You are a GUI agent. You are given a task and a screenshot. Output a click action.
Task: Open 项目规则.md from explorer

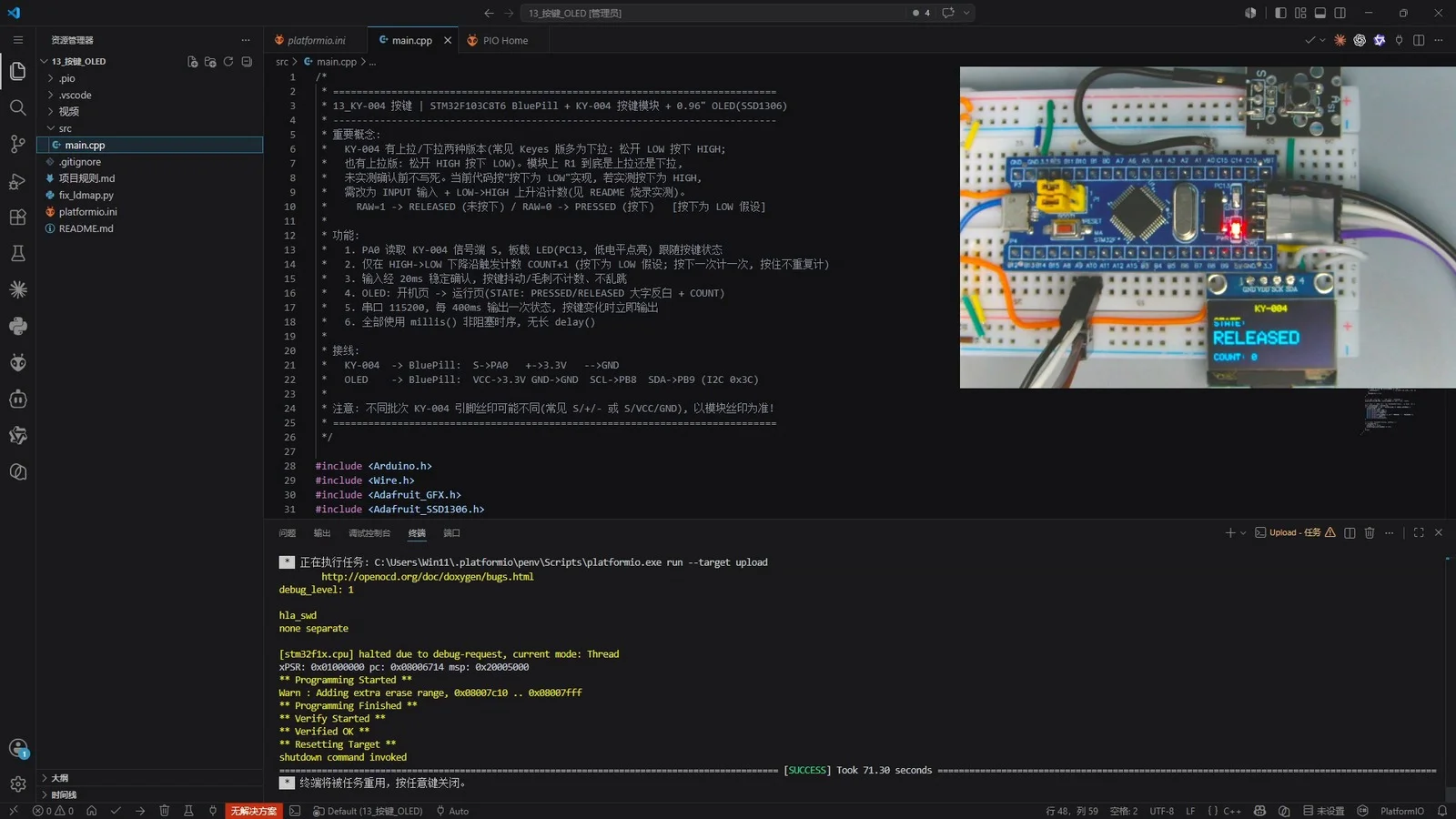(x=150, y=178)
